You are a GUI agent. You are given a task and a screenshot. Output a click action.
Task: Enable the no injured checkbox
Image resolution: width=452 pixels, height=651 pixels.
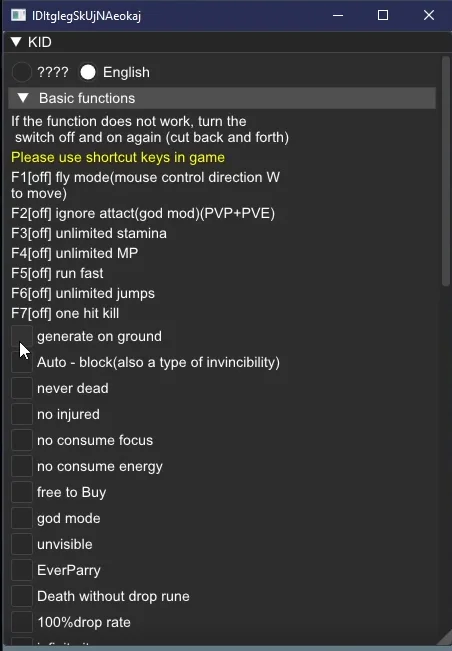pyautogui.click(x=22, y=414)
